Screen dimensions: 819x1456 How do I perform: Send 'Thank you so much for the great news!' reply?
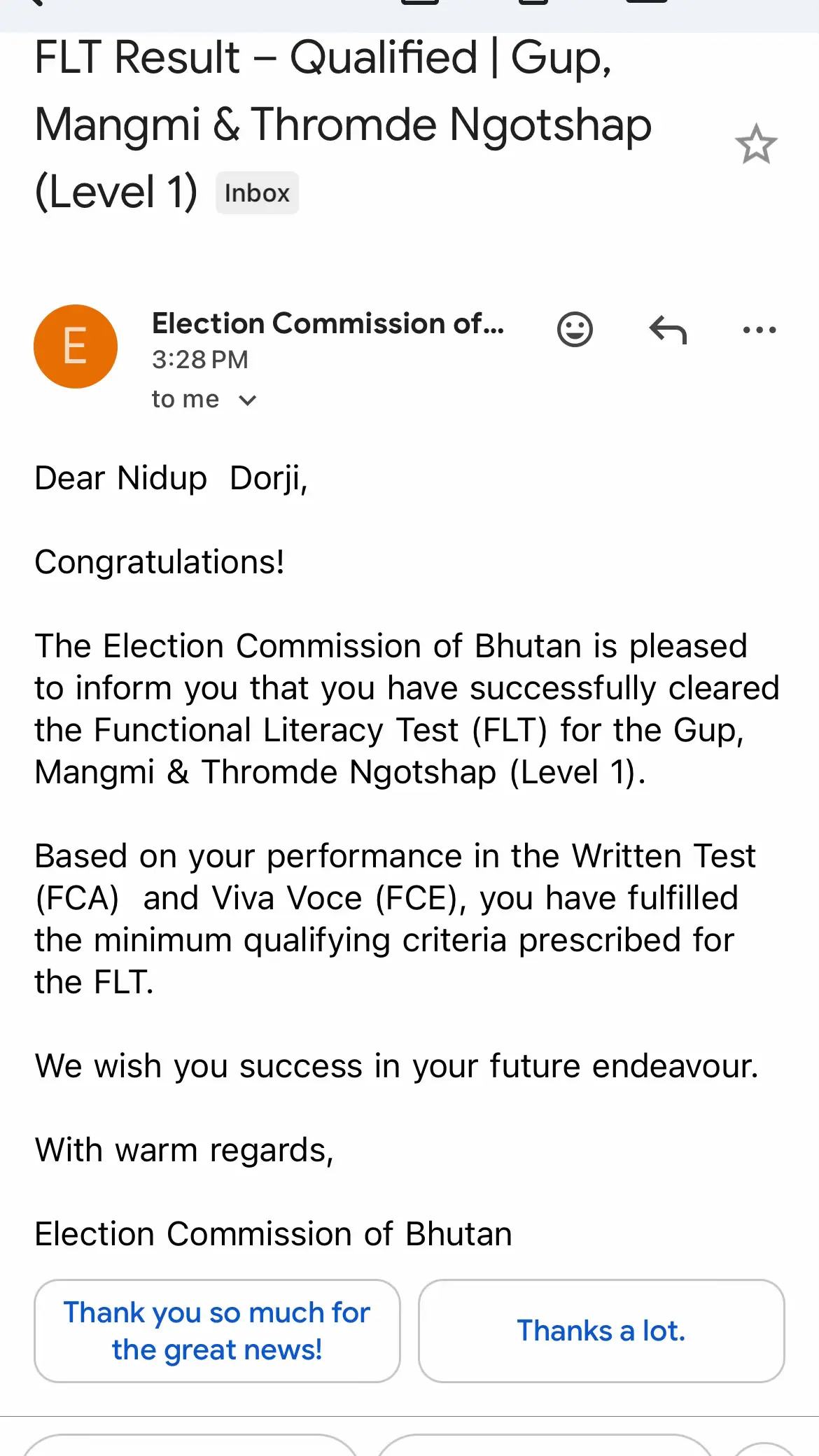(217, 1331)
